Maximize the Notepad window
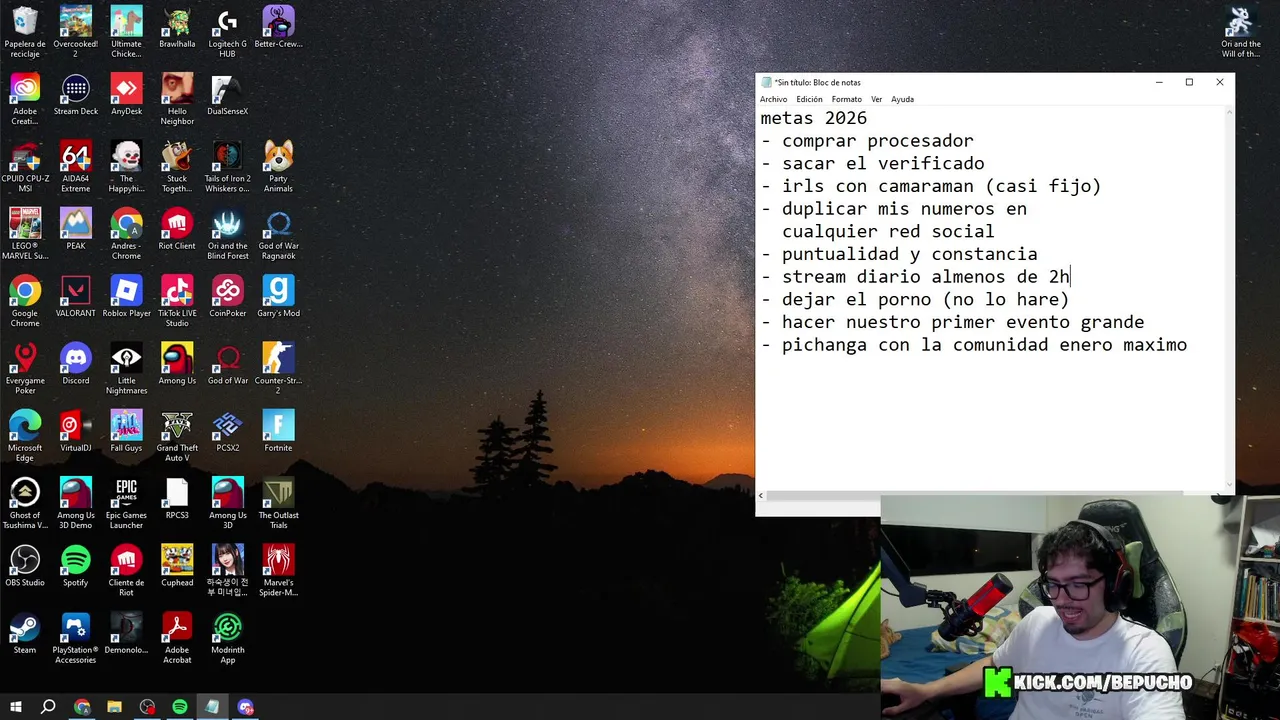 pyautogui.click(x=1189, y=82)
